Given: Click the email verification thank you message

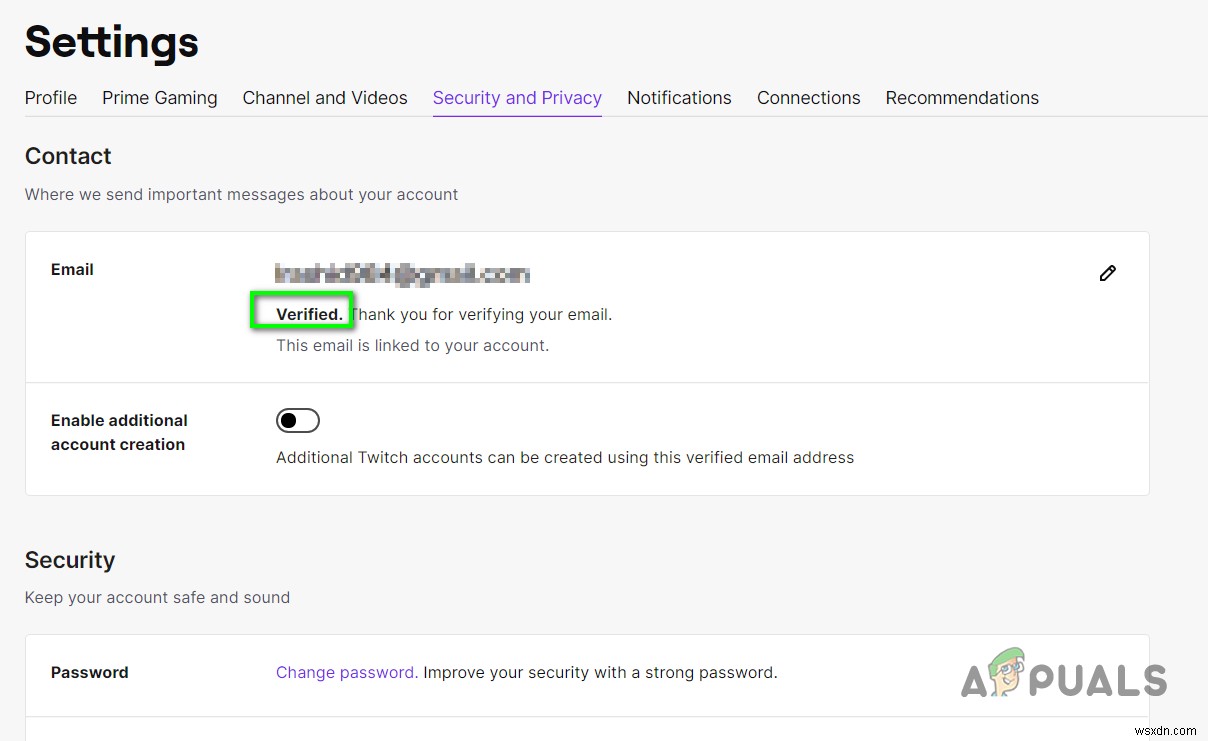Looking at the screenshot, I should coord(481,313).
